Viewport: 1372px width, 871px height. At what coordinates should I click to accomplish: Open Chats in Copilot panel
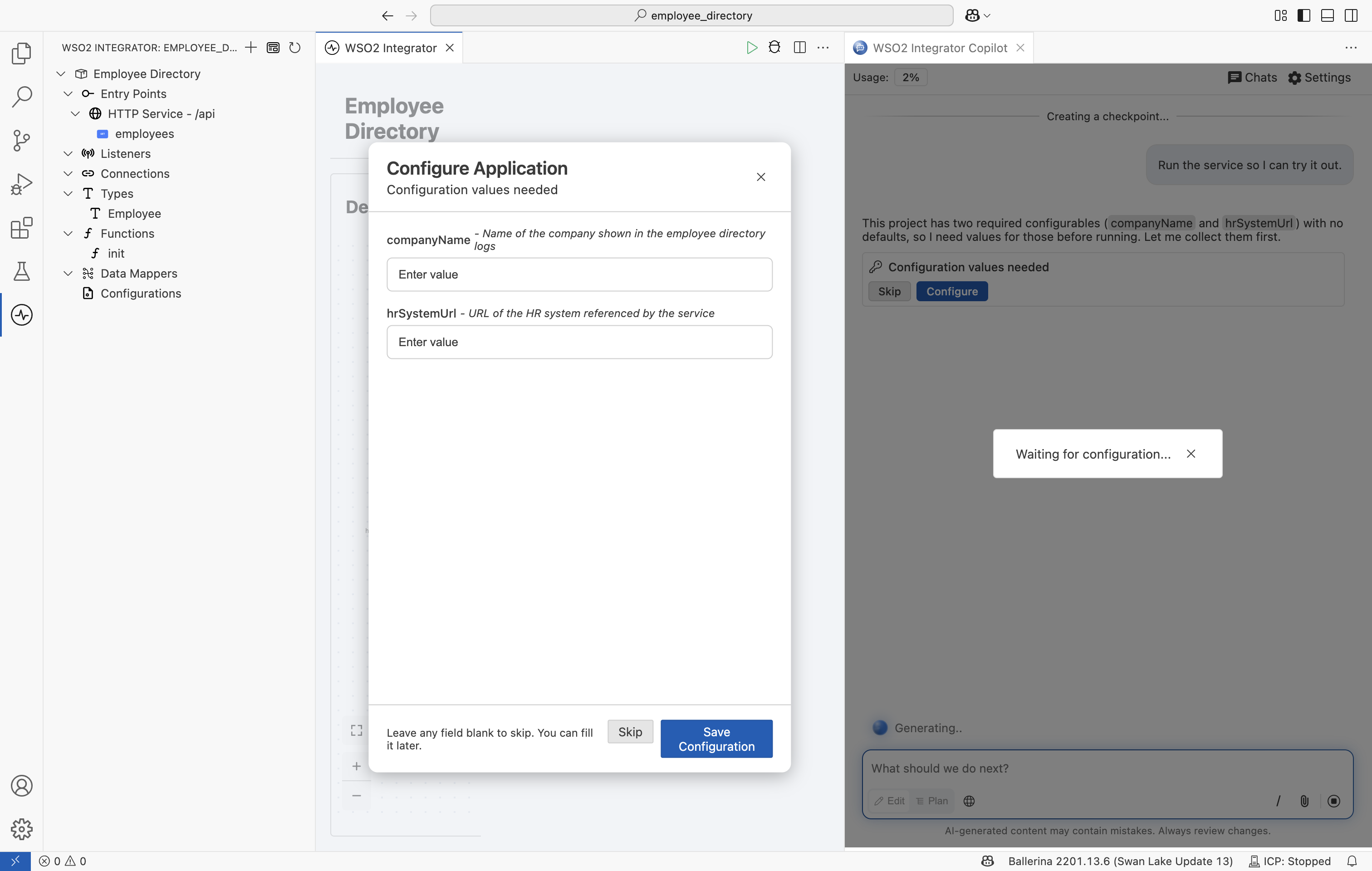point(1252,78)
